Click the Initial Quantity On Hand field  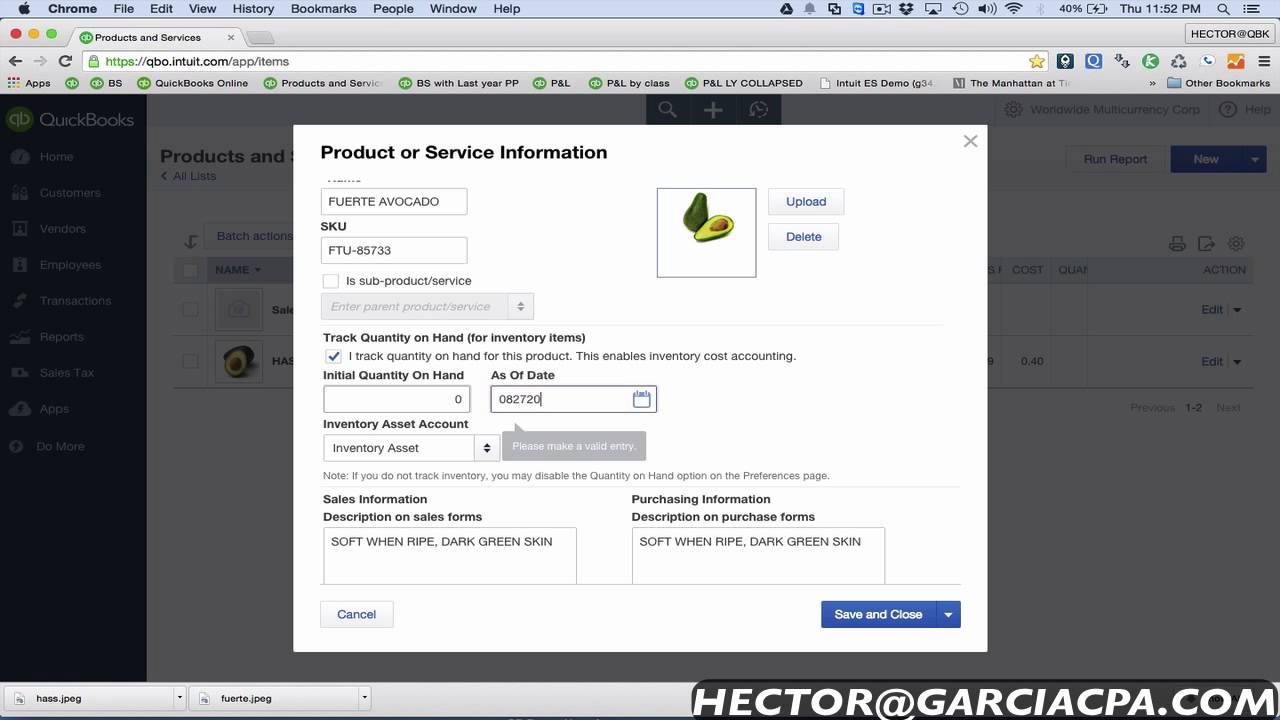click(x=396, y=399)
